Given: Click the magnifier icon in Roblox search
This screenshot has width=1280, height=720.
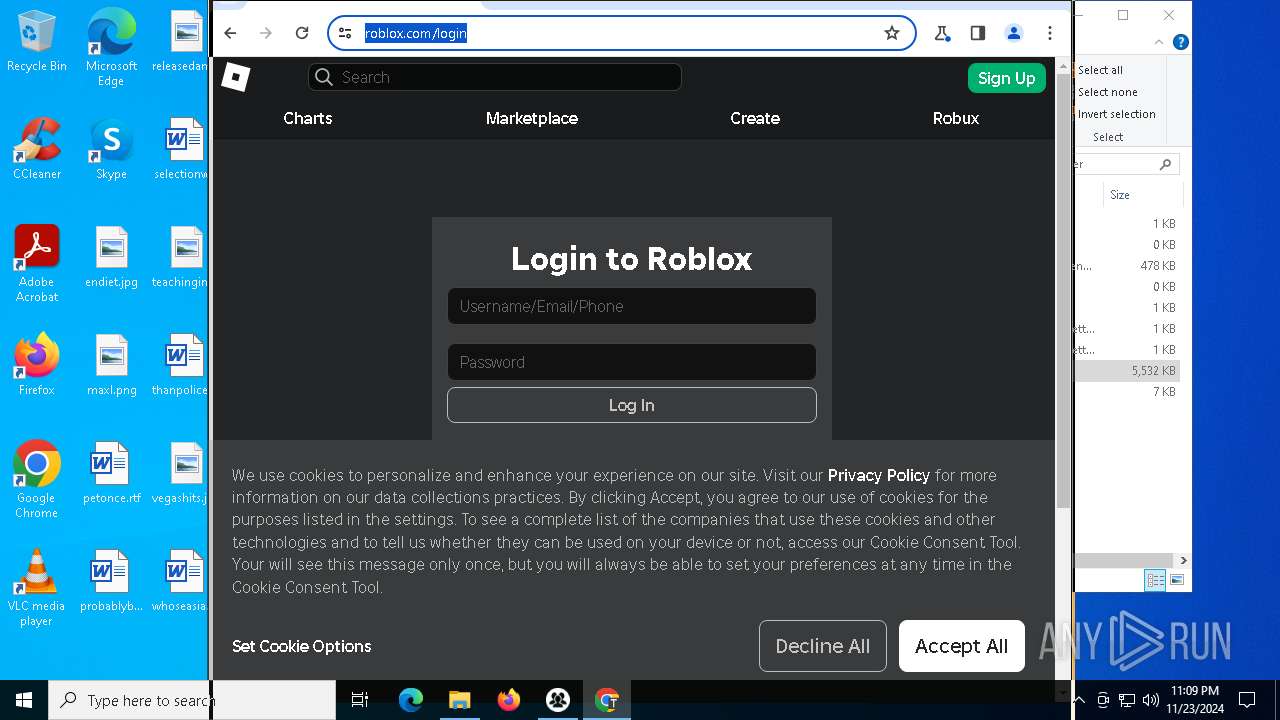Looking at the screenshot, I should (x=323, y=77).
